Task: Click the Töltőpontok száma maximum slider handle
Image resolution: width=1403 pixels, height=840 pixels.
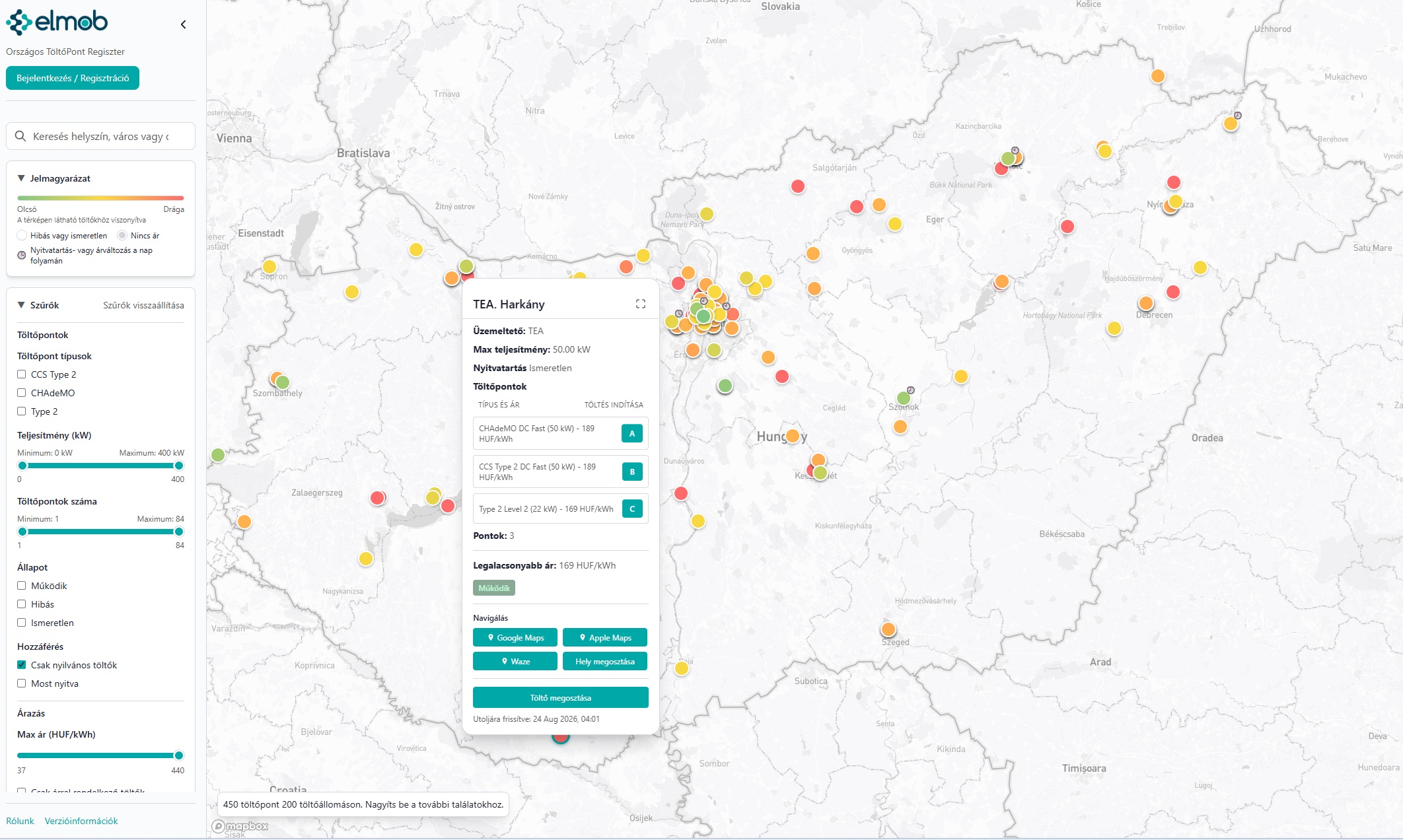Action: point(178,532)
